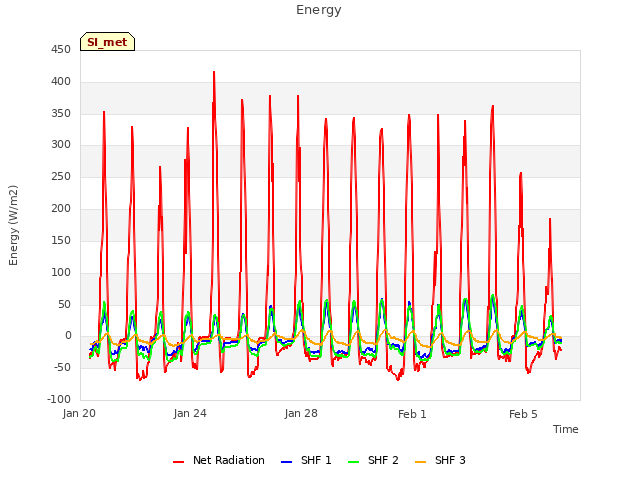This screenshot has height=480, width=640.
Task: Toggle the SHF 1 legend entry
Action: (x=306, y=460)
